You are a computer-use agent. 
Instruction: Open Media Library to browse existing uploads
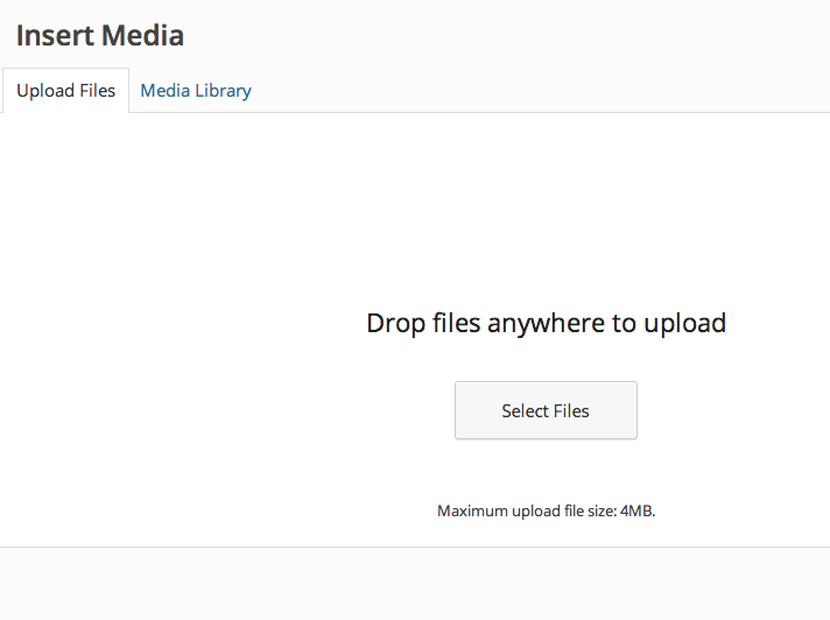pos(195,91)
